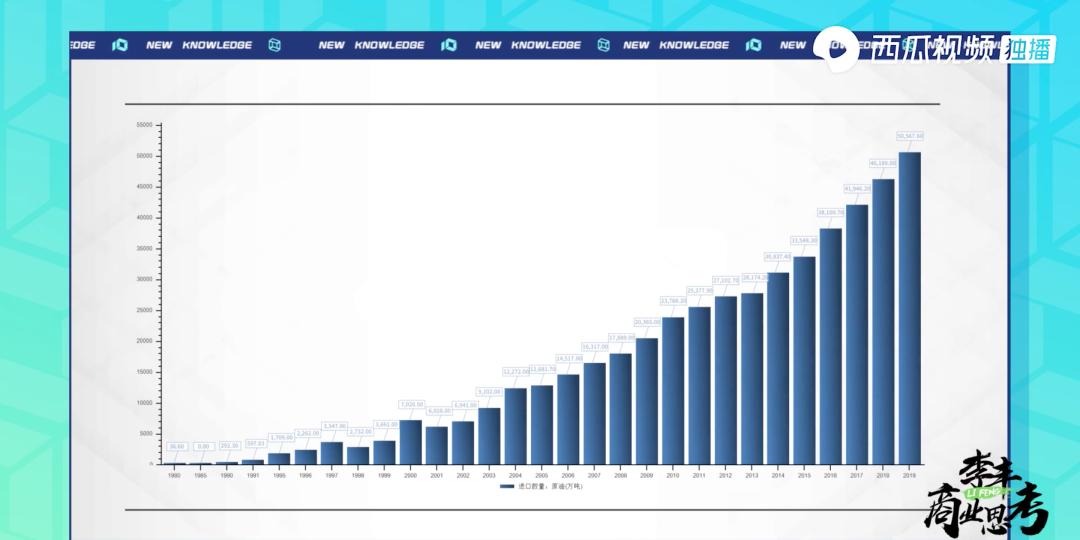
Task: Click the data label 9,102.00
Action: pos(490,392)
